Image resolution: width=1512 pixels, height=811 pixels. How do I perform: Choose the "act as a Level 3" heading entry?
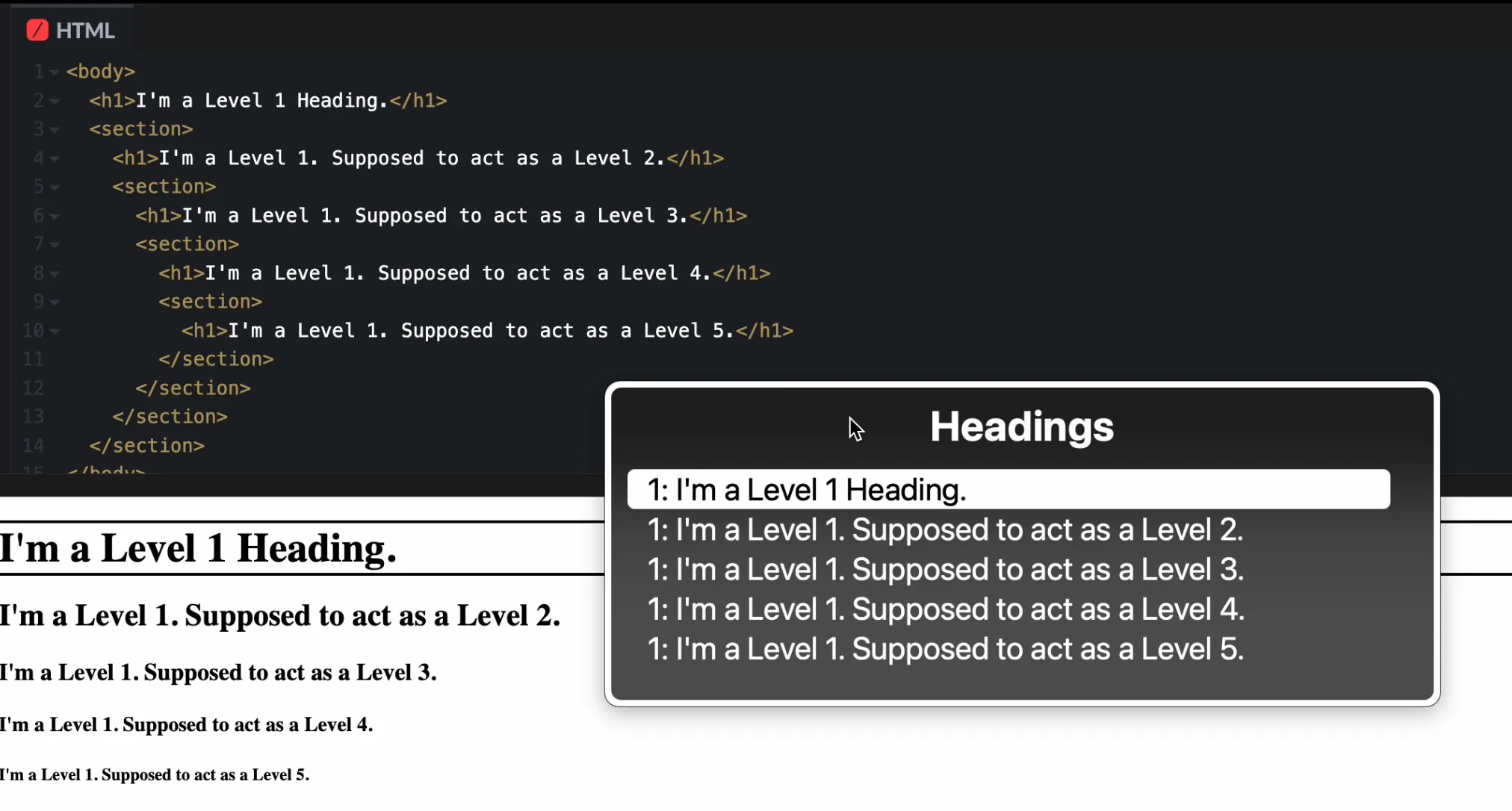coord(945,570)
